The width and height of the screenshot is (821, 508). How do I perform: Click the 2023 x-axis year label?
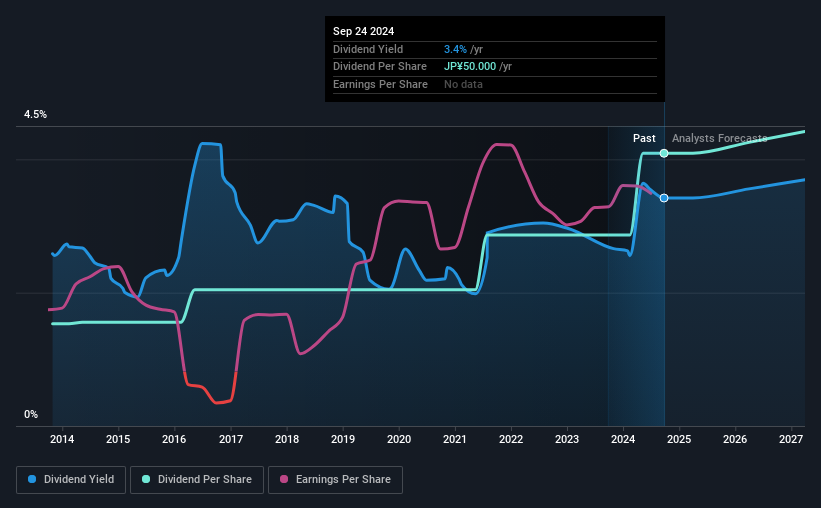pyautogui.click(x=567, y=439)
